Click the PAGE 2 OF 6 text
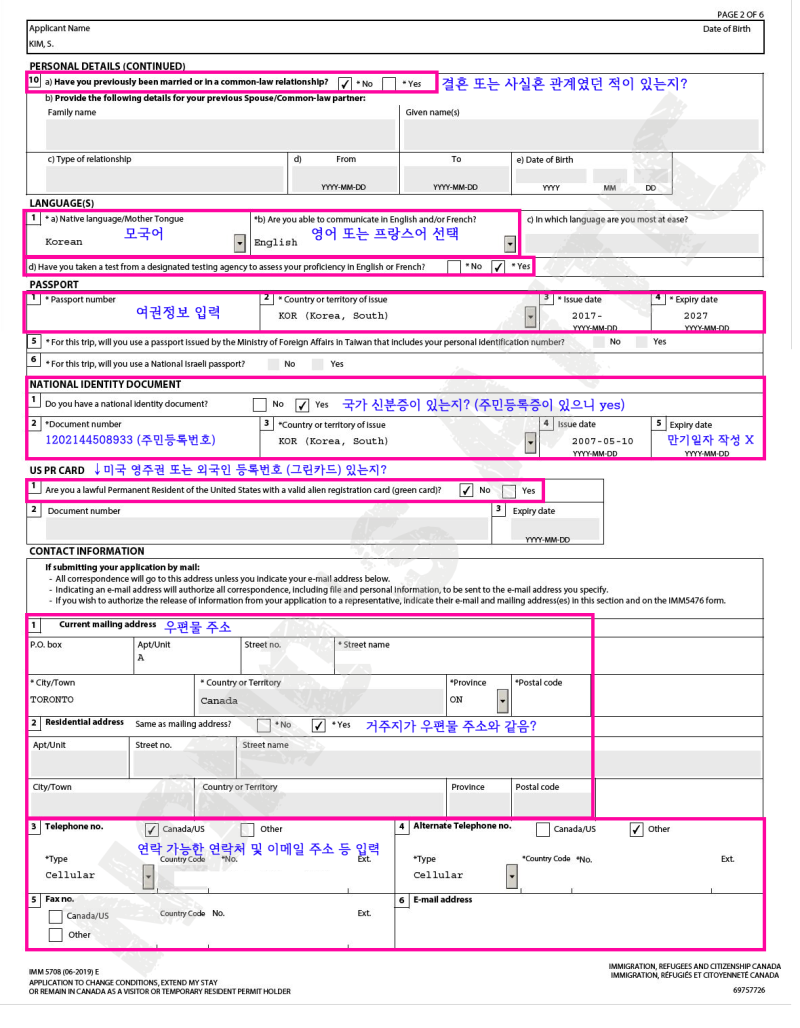800x1028 pixels. click(740, 14)
